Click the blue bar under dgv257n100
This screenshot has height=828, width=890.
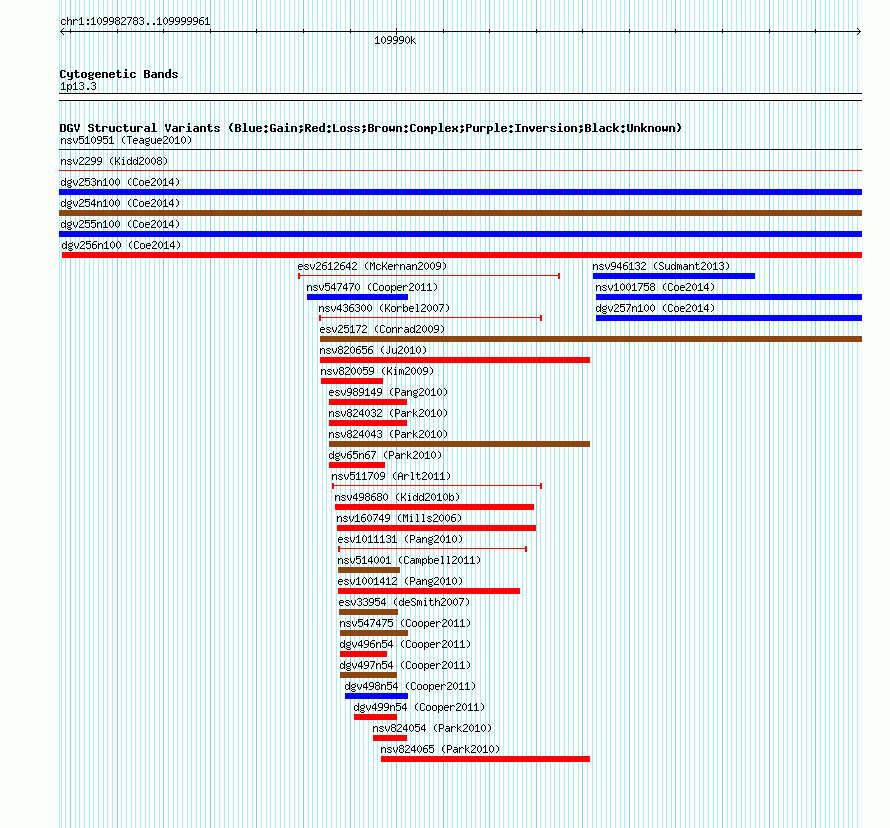pos(729,318)
